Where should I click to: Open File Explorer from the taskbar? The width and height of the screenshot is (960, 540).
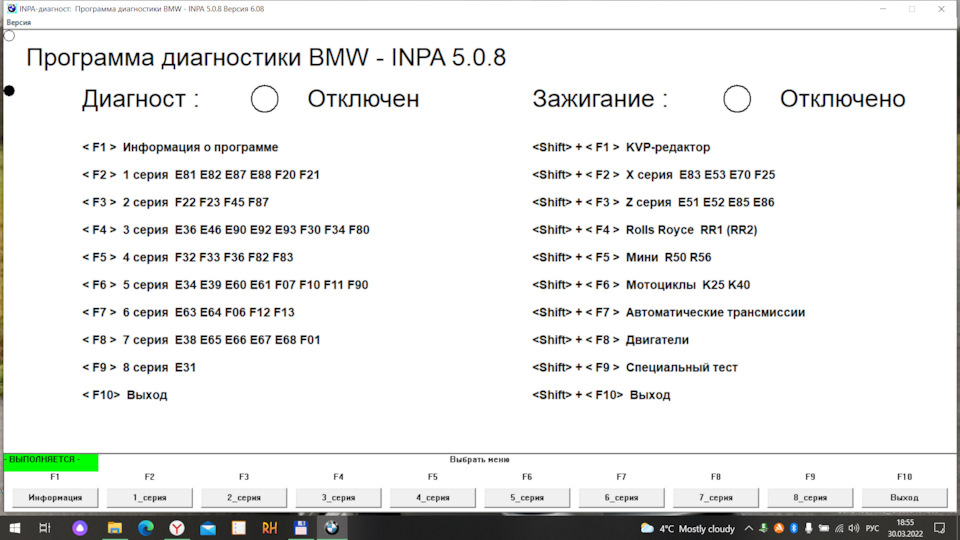(x=114, y=528)
